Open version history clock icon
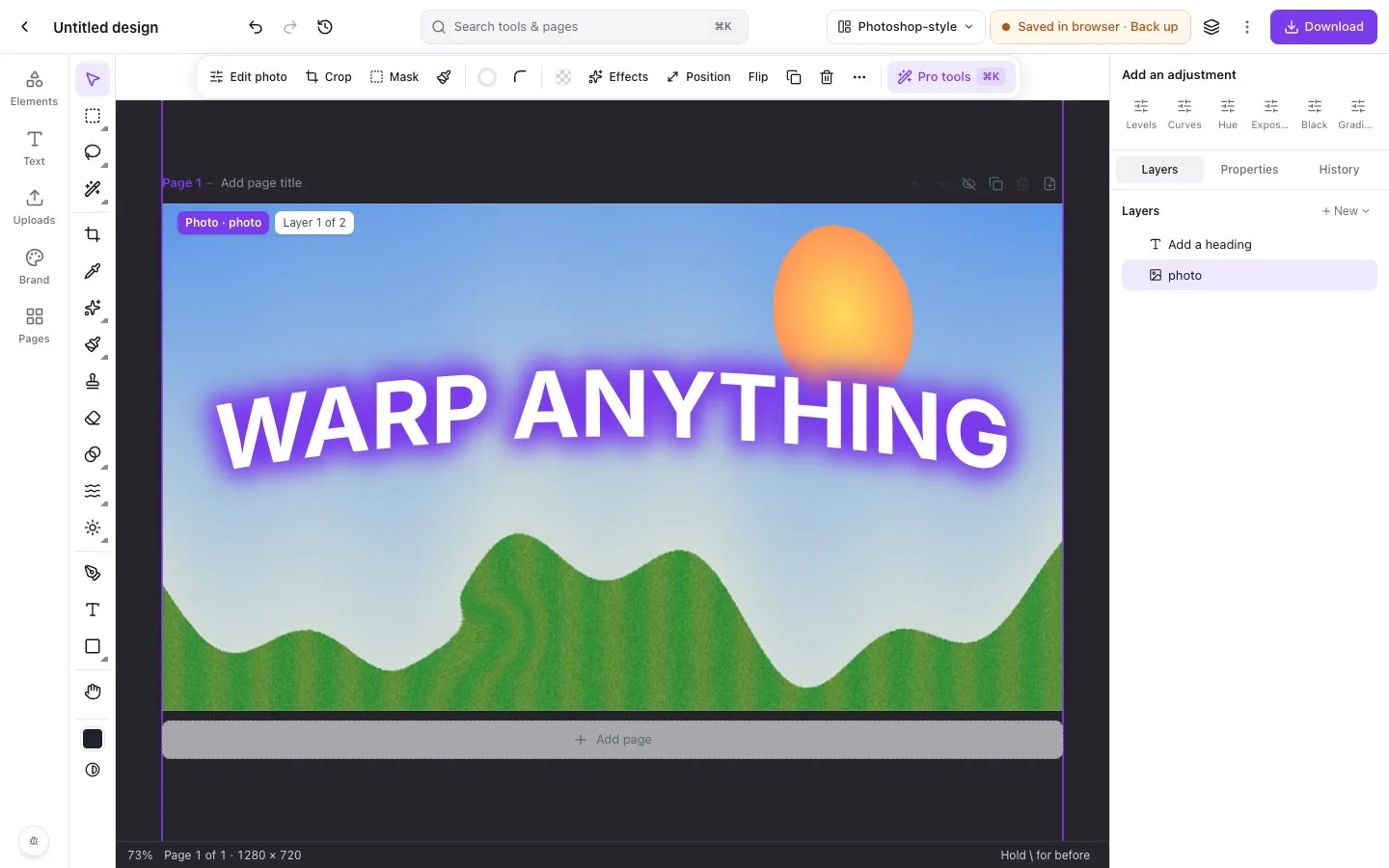 pyautogui.click(x=325, y=27)
